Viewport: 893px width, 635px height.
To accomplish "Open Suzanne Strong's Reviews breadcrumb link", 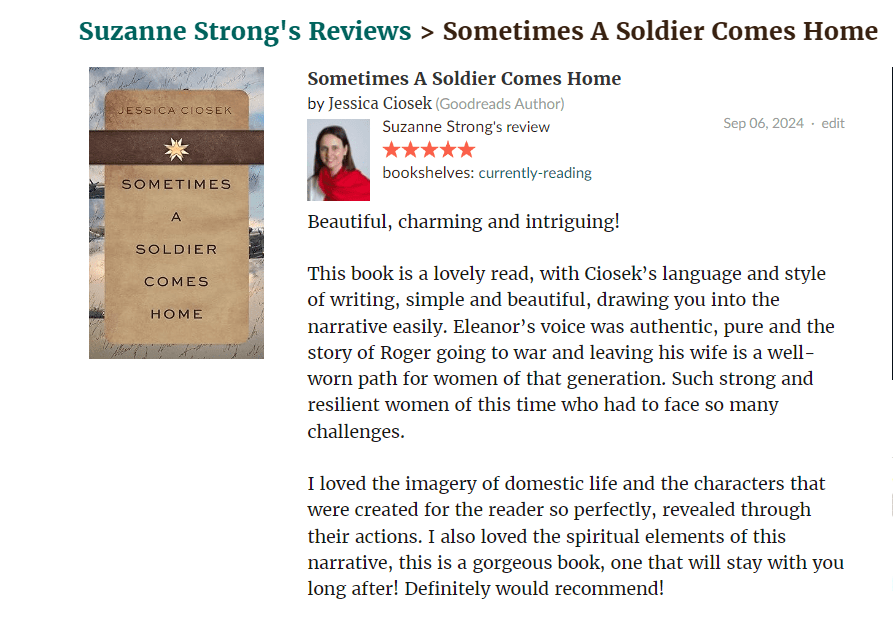I will pyautogui.click(x=245, y=31).
